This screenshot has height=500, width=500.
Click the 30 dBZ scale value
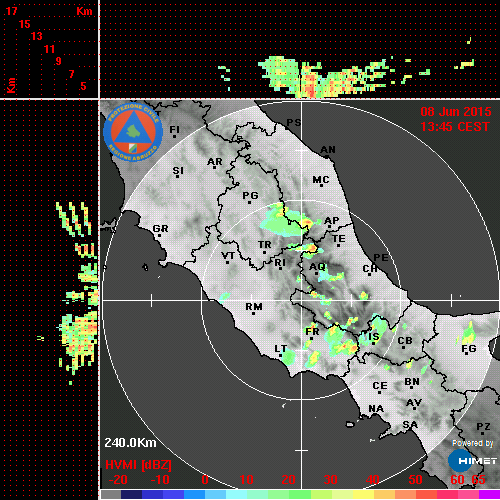(x=330, y=480)
